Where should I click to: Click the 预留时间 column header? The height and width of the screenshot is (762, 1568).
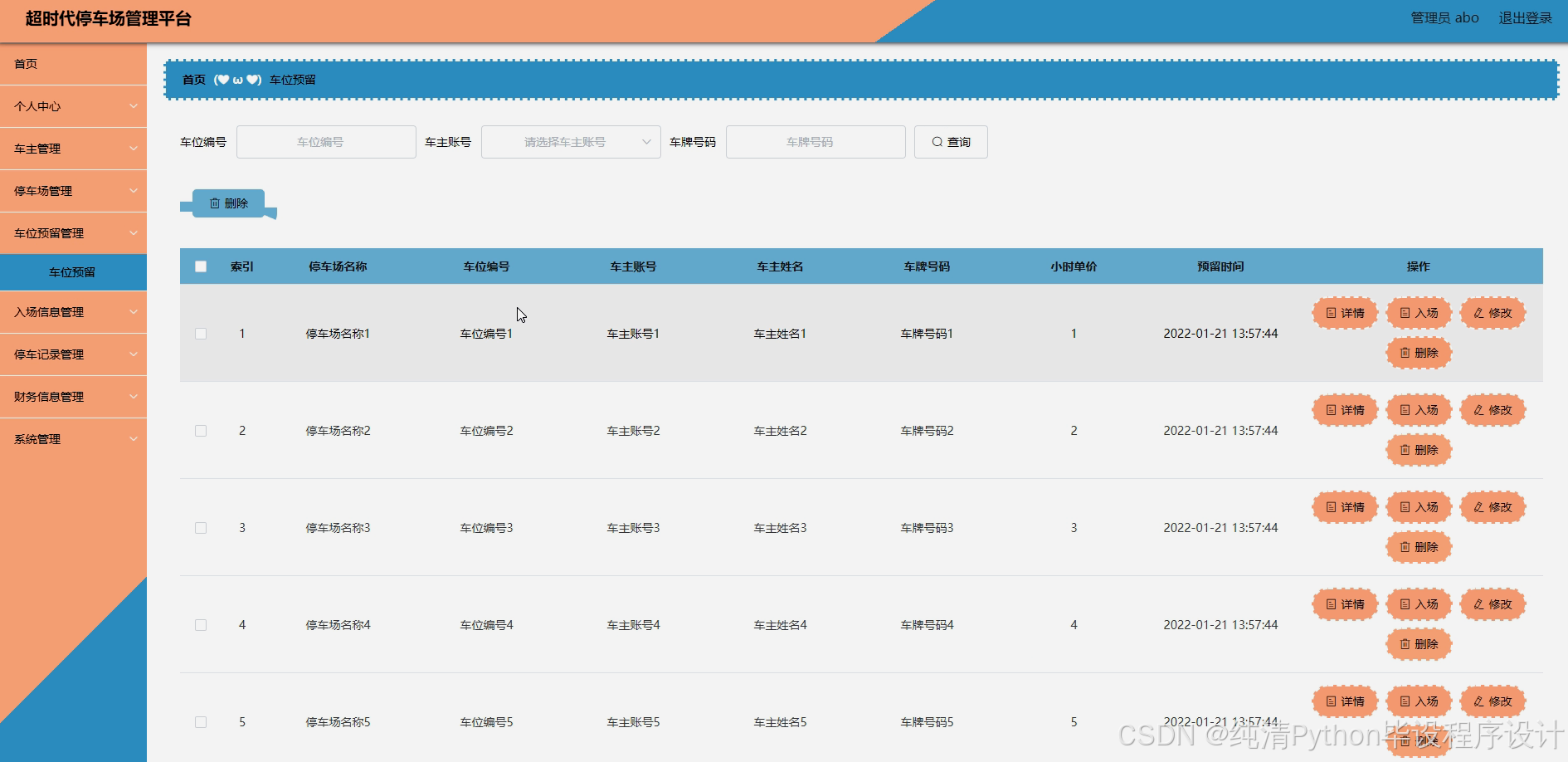[x=1220, y=266]
